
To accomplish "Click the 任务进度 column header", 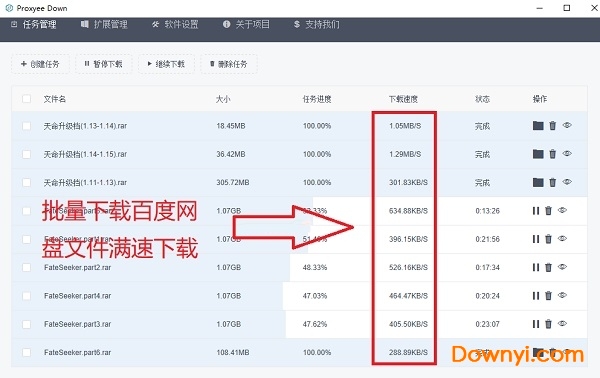I will [x=317, y=99].
